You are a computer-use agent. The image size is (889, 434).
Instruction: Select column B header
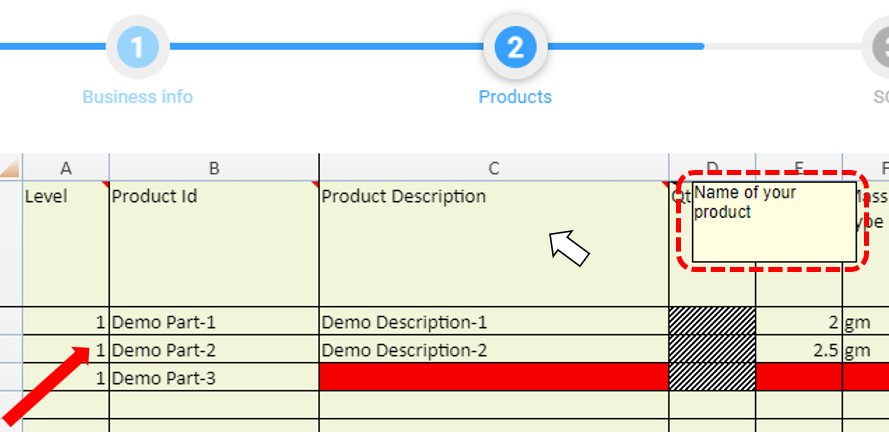coord(214,168)
